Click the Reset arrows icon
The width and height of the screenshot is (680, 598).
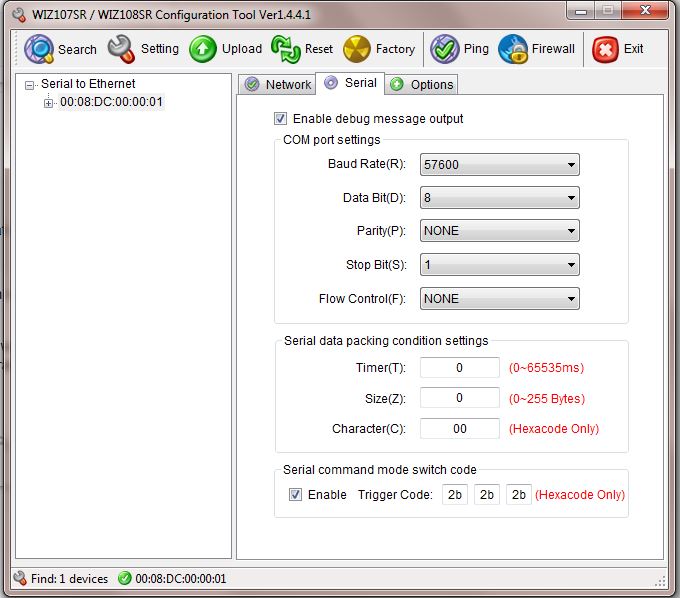coord(286,49)
